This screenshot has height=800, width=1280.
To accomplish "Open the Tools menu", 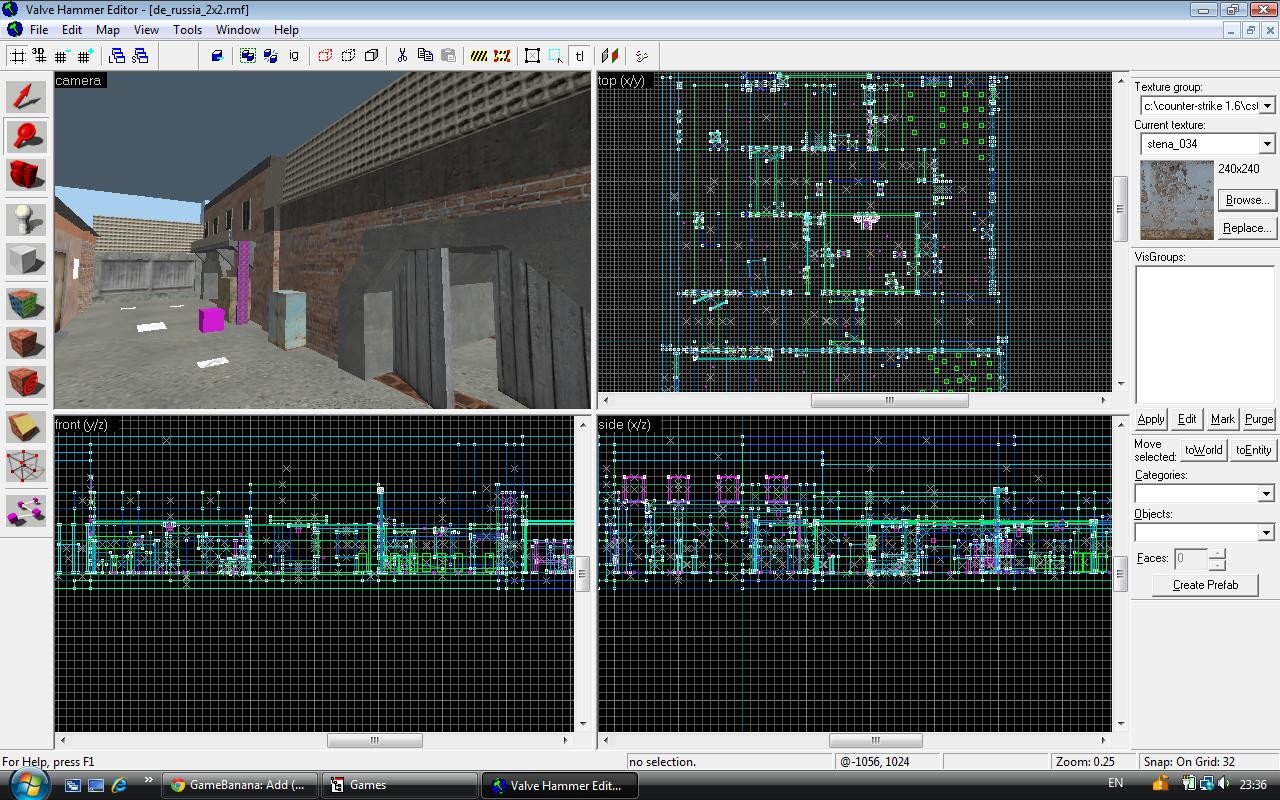I will [x=187, y=30].
